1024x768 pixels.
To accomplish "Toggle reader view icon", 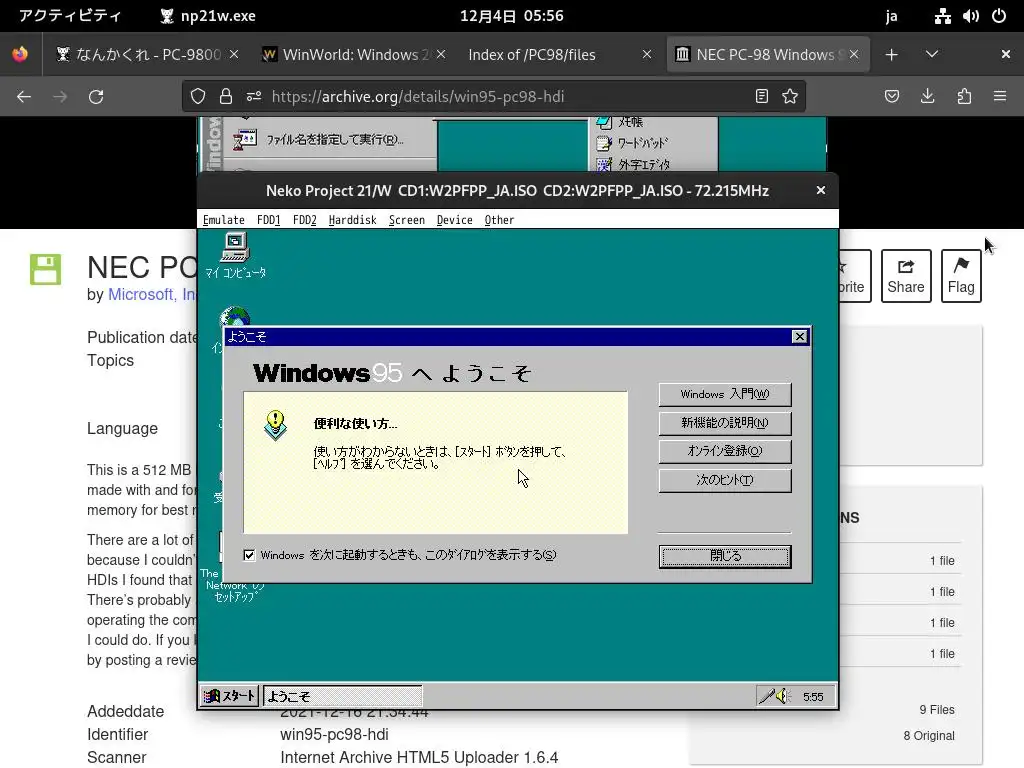I will [x=761, y=97].
